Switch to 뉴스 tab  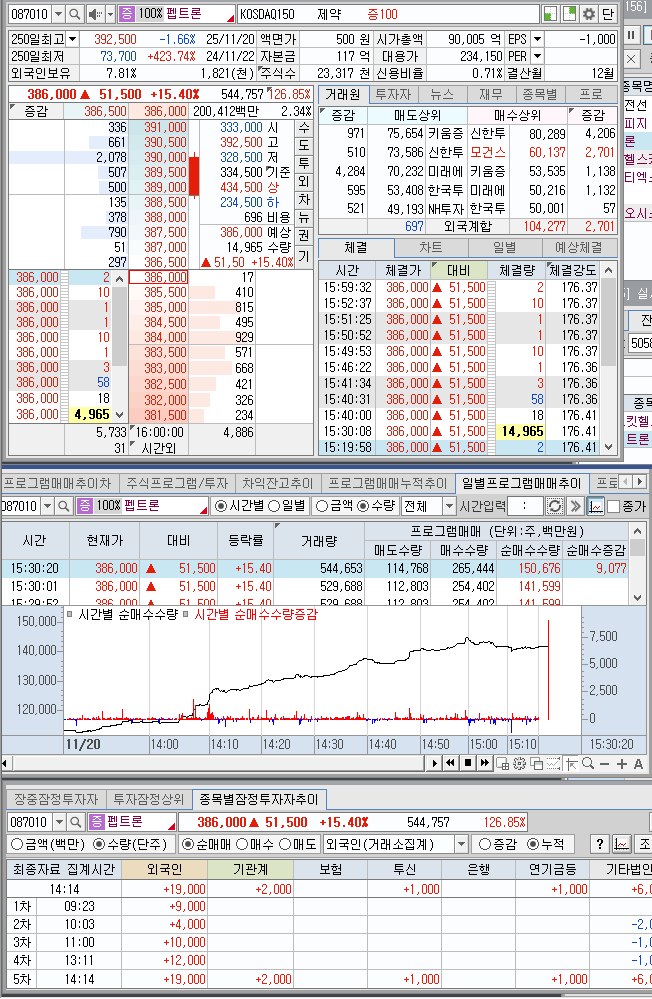coord(442,95)
